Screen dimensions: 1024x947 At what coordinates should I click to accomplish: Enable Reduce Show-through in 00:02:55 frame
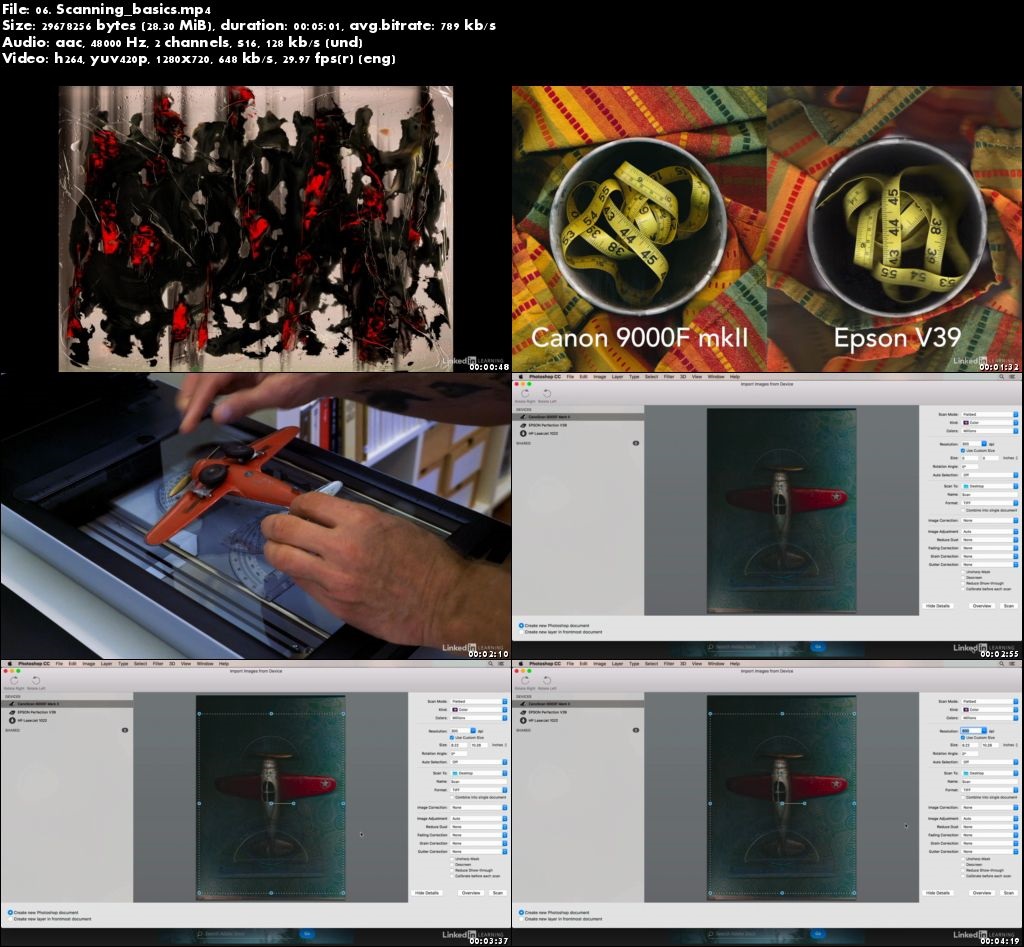[963, 583]
